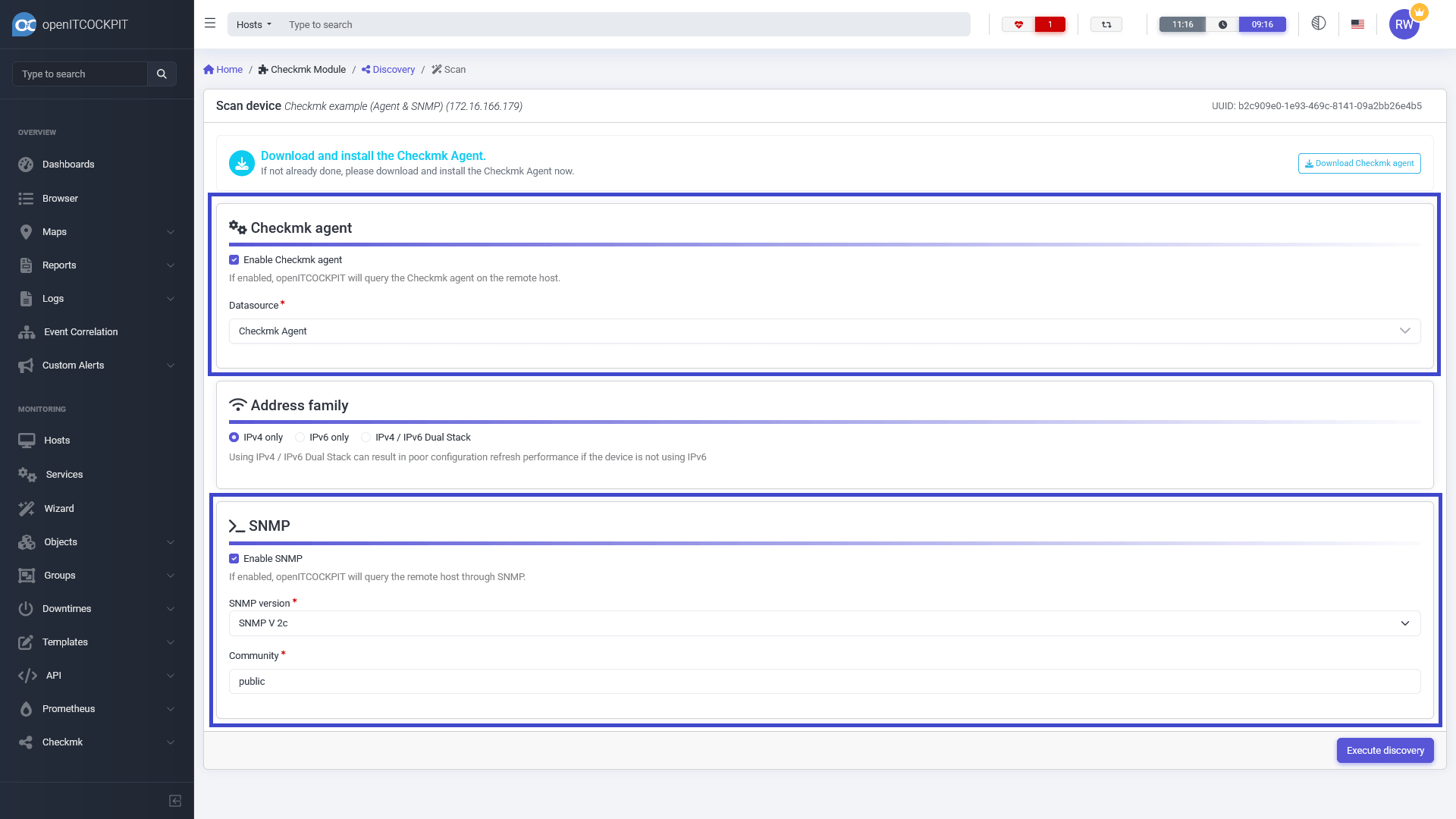Click the server time 11:16 badge

(1182, 24)
